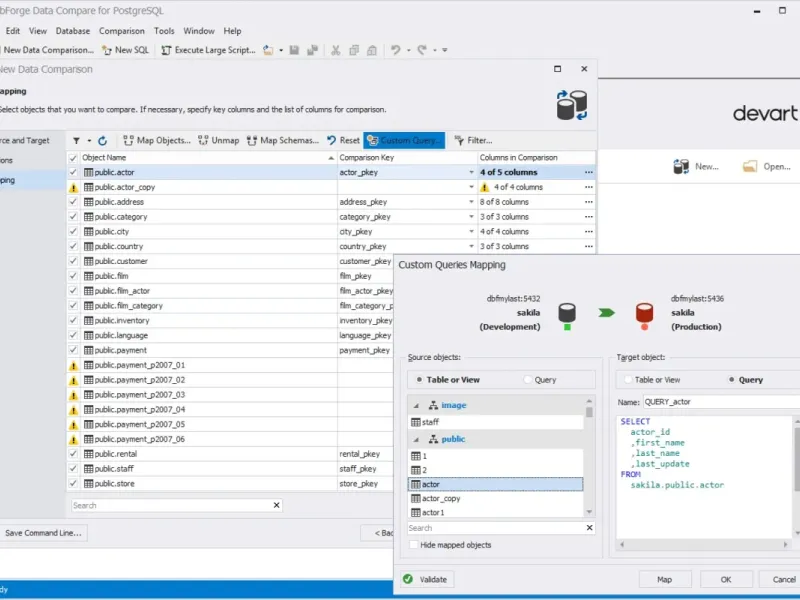Select Table or View radio under Target object

[x=628, y=380]
